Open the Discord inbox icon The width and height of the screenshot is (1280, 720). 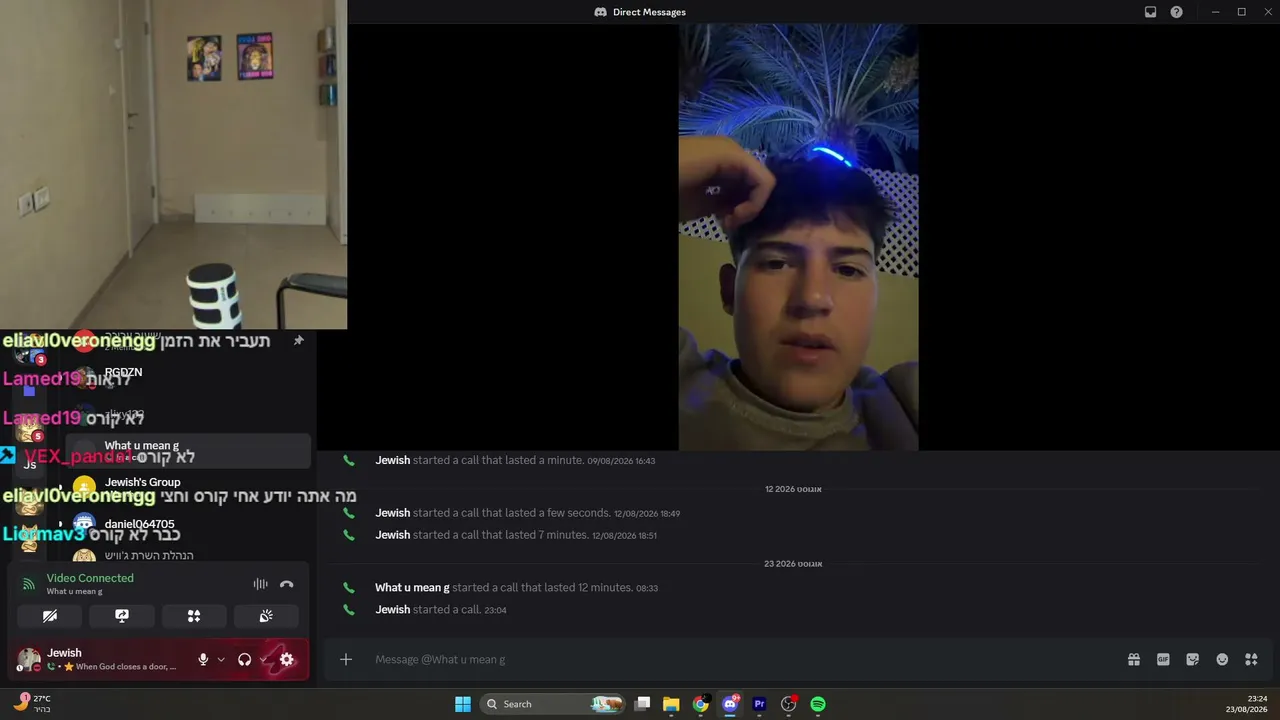click(x=1150, y=12)
